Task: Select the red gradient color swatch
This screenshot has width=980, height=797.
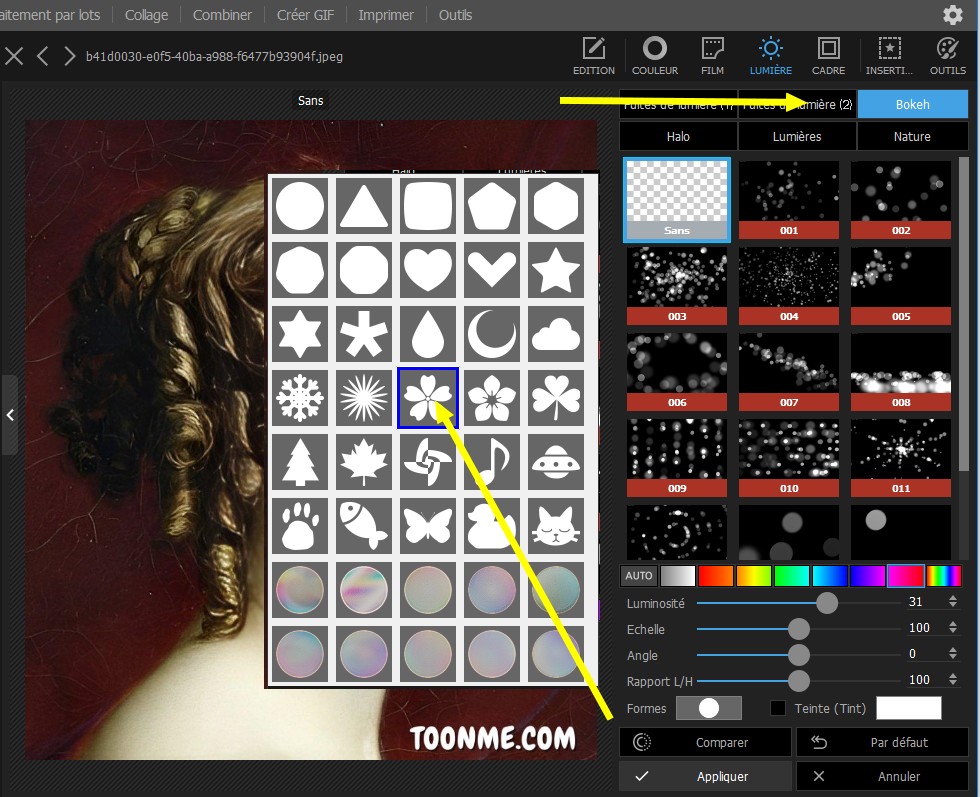Action: pos(716,576)
